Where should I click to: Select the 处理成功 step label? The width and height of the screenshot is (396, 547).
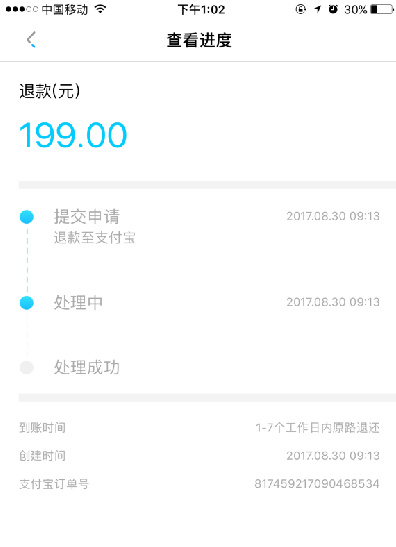pyautogui.click(x=87, y=367)
